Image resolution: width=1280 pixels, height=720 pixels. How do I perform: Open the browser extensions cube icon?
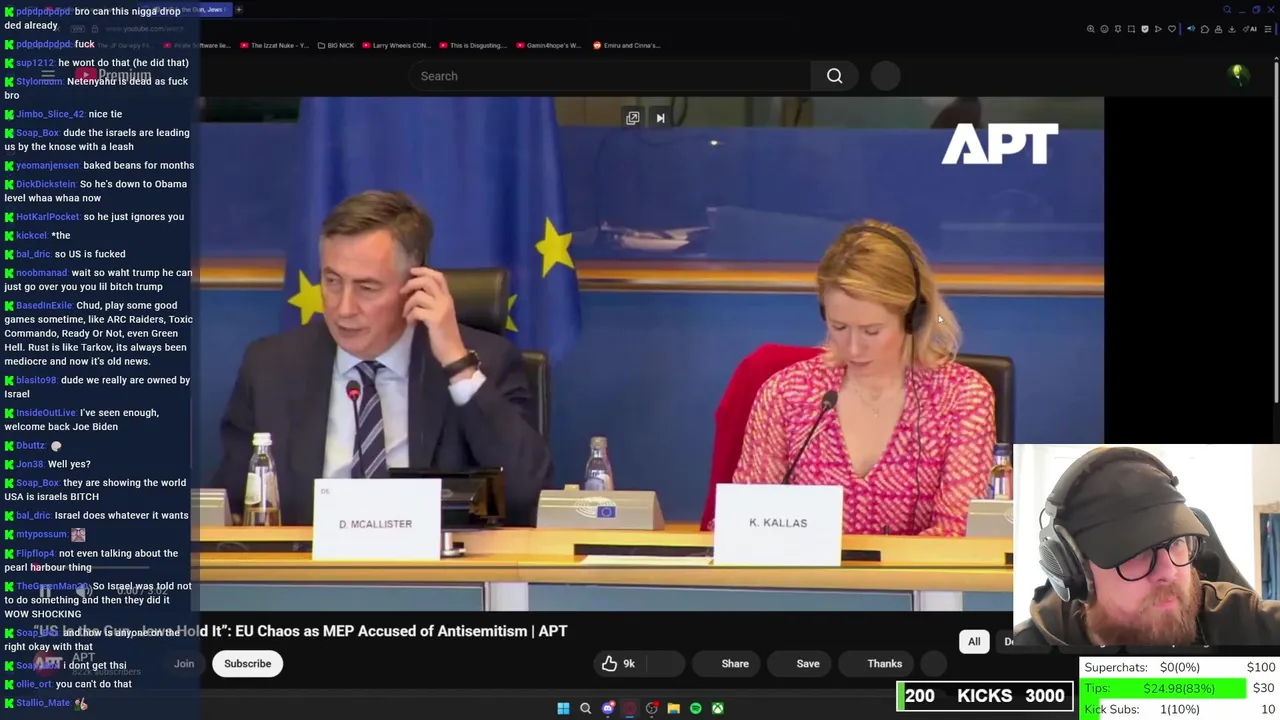coord(1205,29)
